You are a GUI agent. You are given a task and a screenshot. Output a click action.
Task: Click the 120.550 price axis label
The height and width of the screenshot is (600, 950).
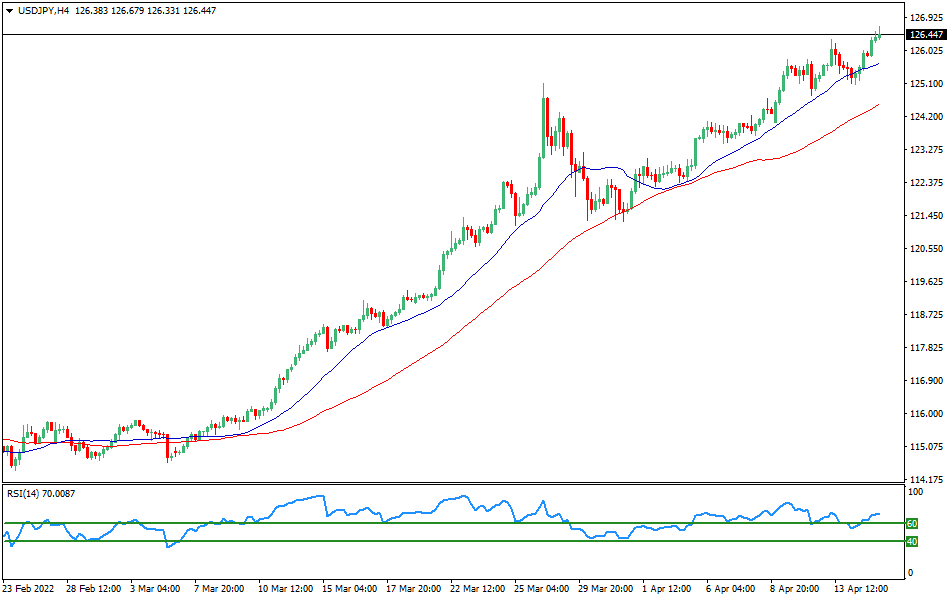click(x=927, y=249)
